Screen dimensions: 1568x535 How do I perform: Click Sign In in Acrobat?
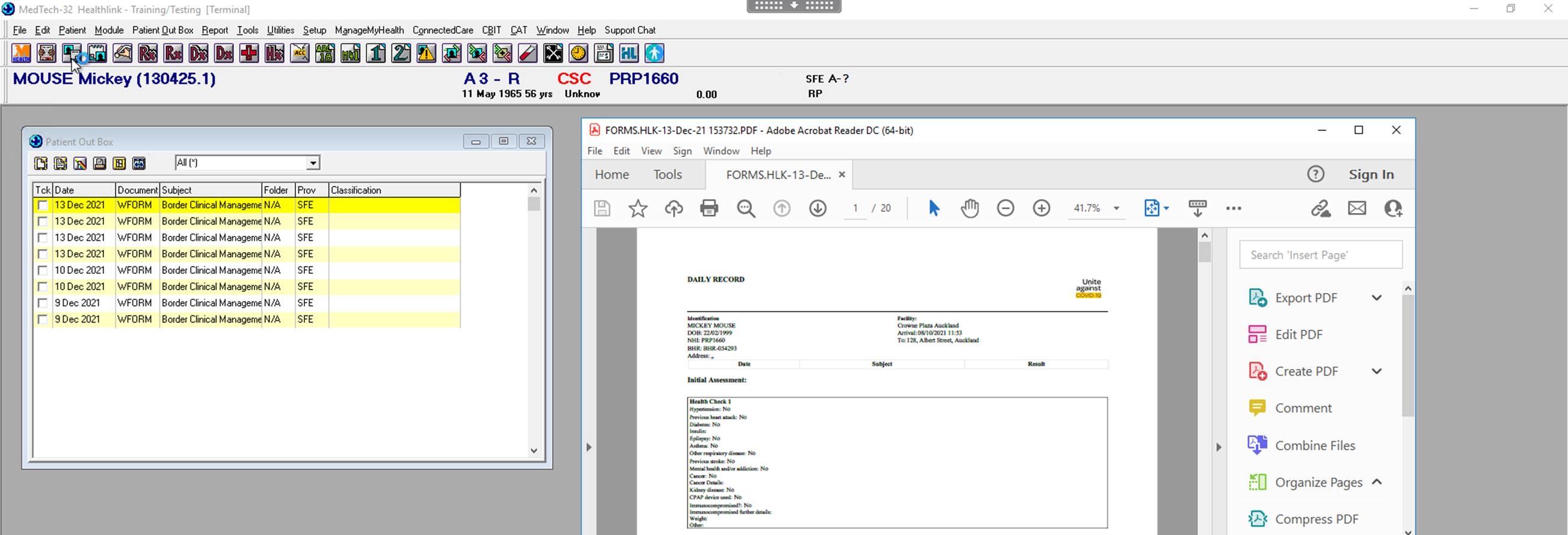(x=1371, y=175)
